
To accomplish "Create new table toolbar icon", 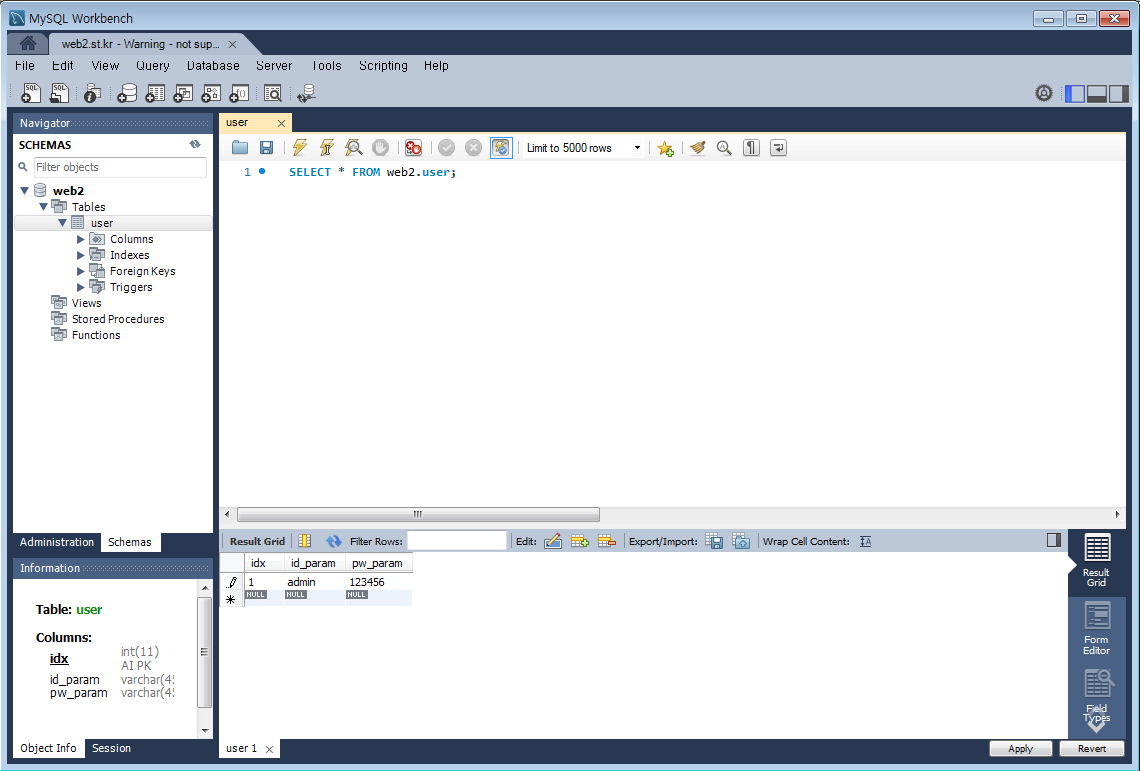I will [x=155, y=93].
